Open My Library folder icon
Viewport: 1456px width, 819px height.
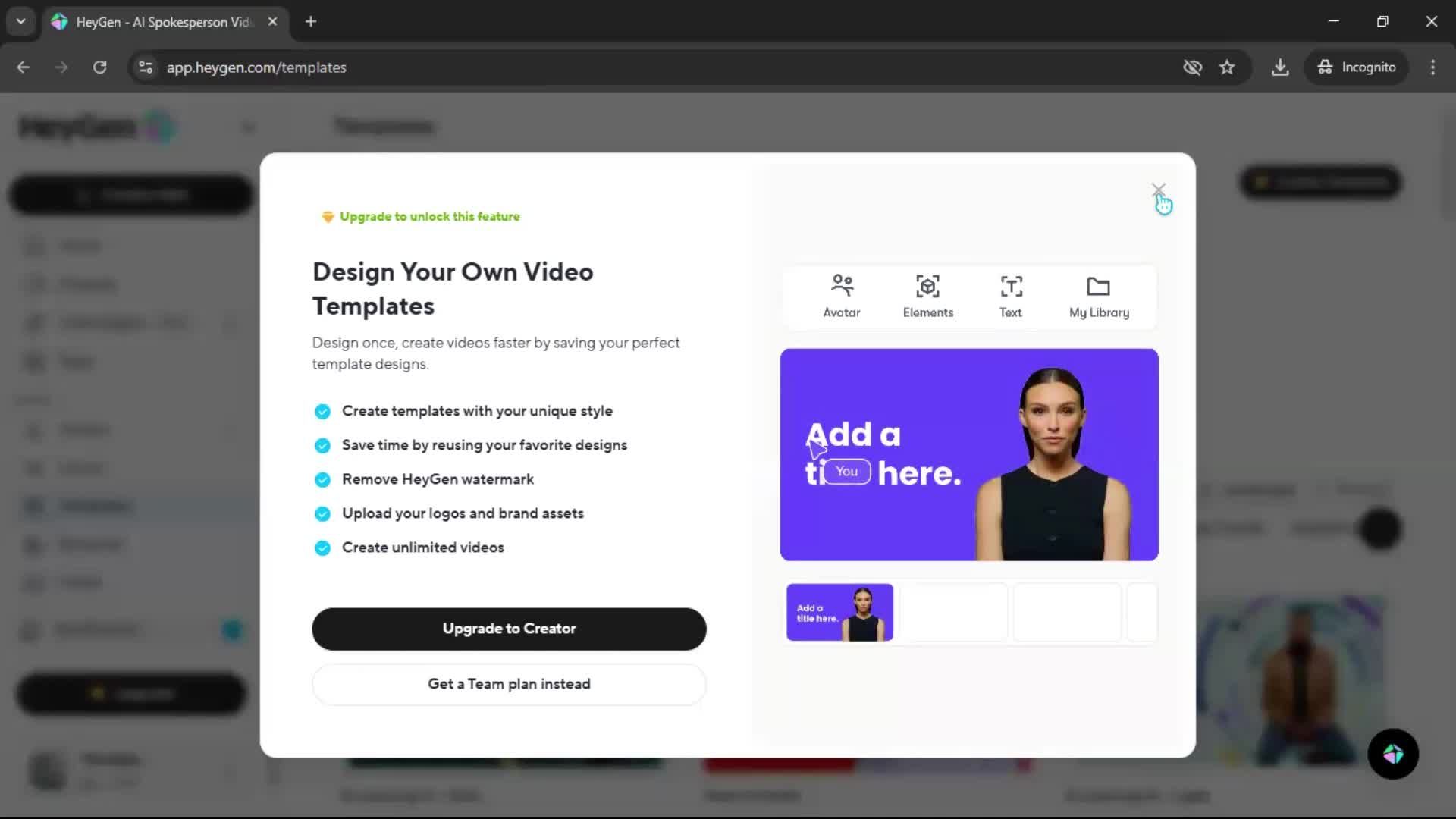tap(1098, 287)
